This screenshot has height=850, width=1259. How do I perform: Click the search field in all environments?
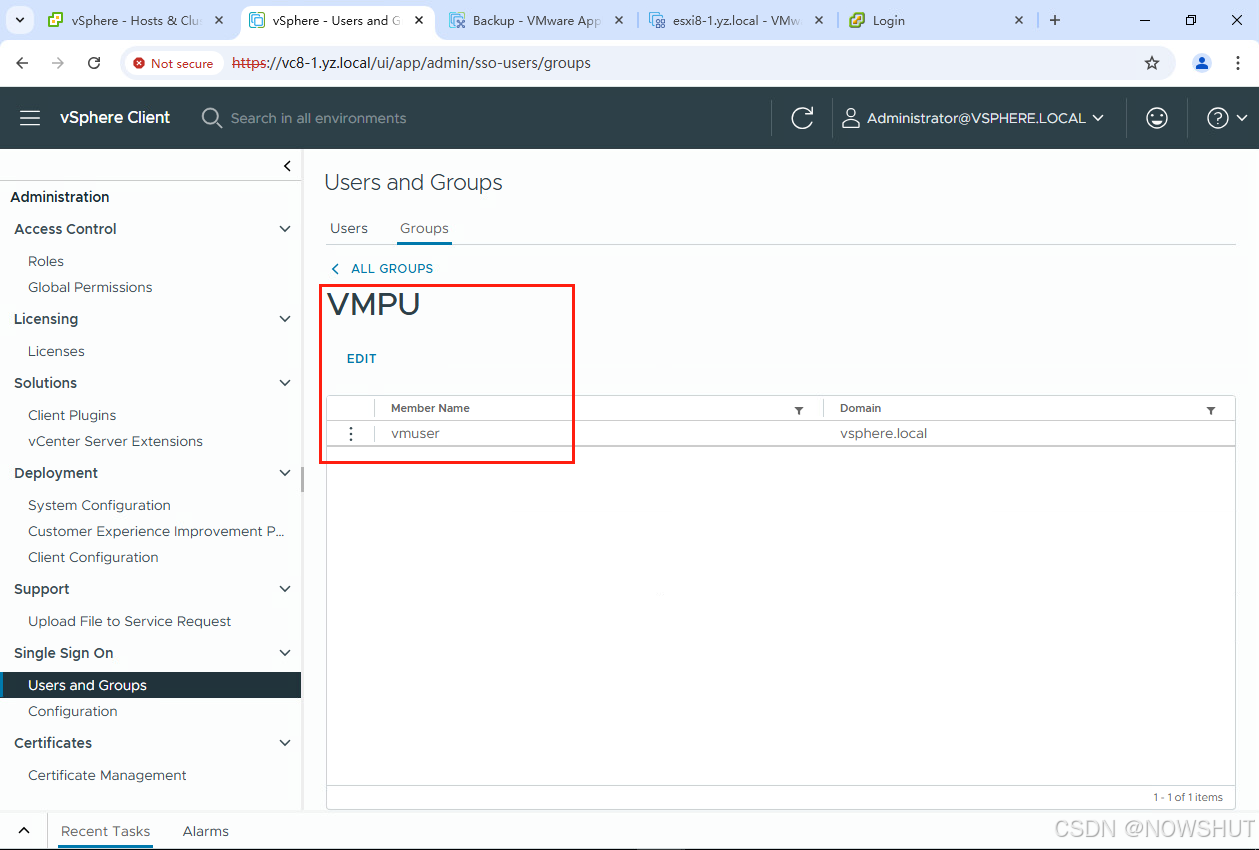(x=318, y=118)
